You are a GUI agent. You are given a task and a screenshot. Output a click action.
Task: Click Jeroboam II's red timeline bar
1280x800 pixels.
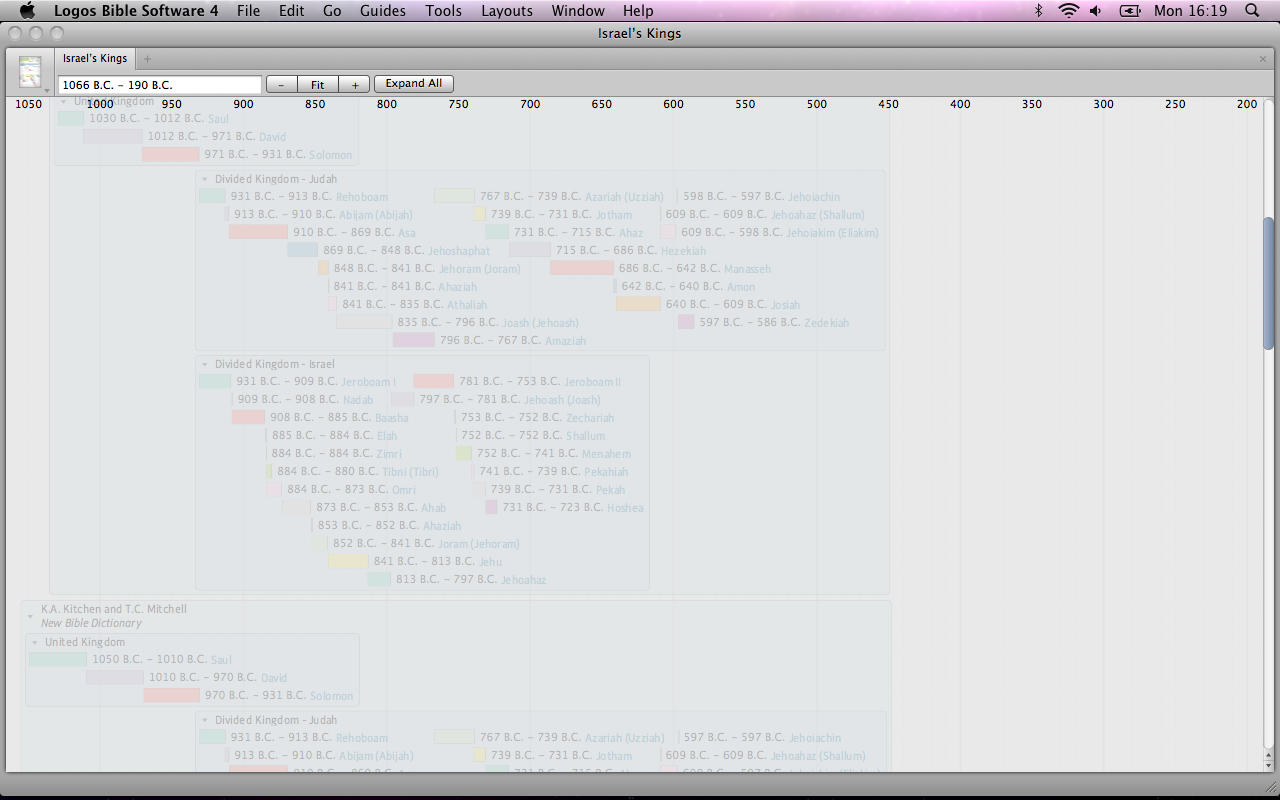tap(433, 381)
